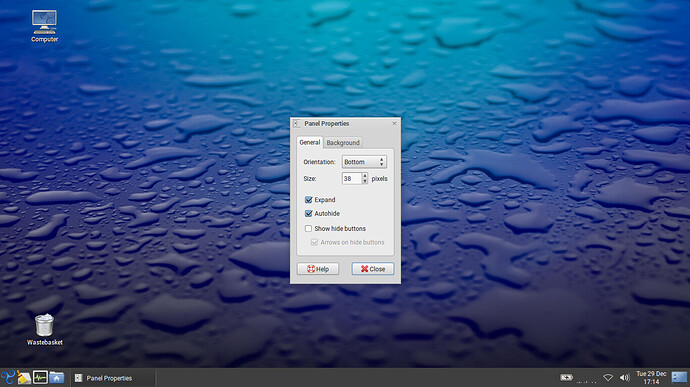Click the Close button with red X
Image resolution: width=690 pixels, height=387 pixels.
(373, 269)
